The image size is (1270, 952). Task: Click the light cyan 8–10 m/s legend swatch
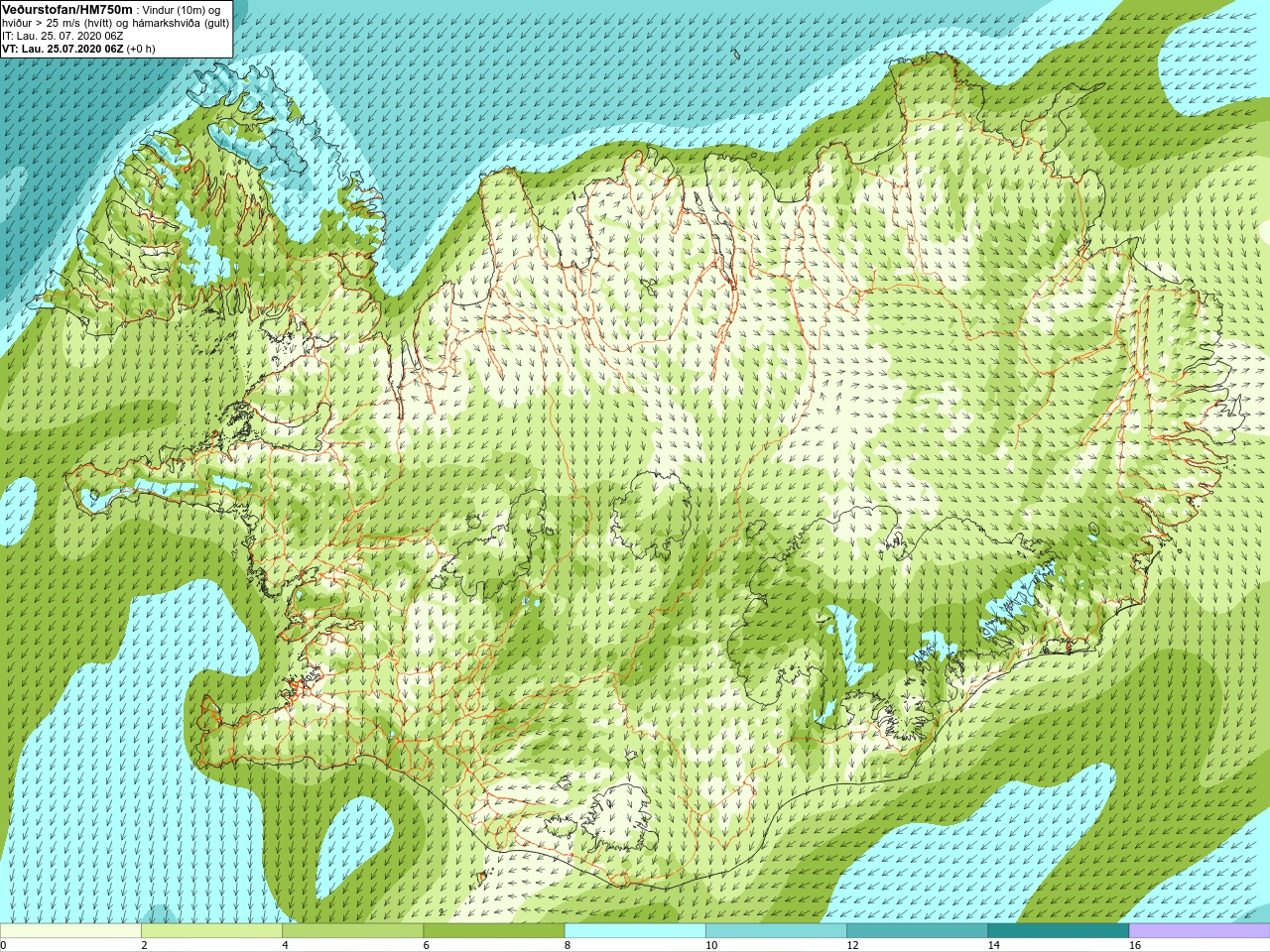[x=635, y=930]
